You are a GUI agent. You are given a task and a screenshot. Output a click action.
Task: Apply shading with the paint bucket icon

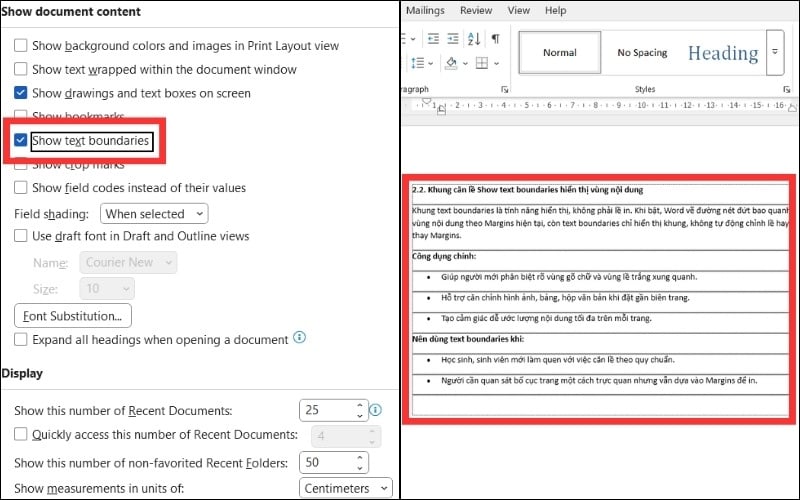[x=451, y=63]
